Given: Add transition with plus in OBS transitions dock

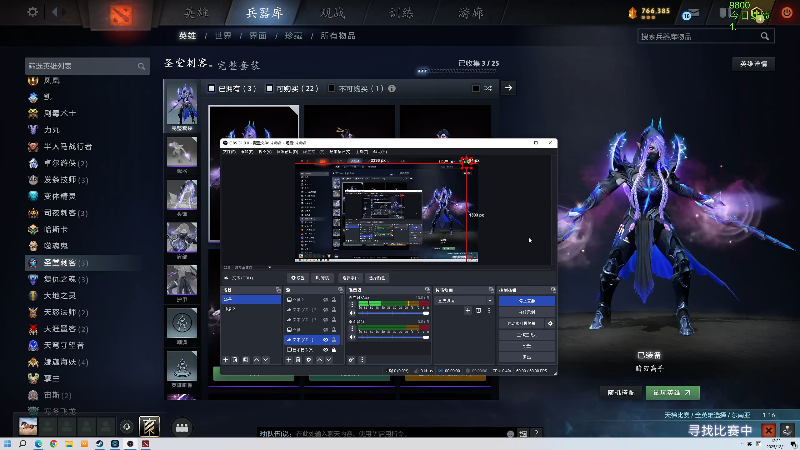Looking at the screenshot, I should pyautogui.click(x=468, y=310).
